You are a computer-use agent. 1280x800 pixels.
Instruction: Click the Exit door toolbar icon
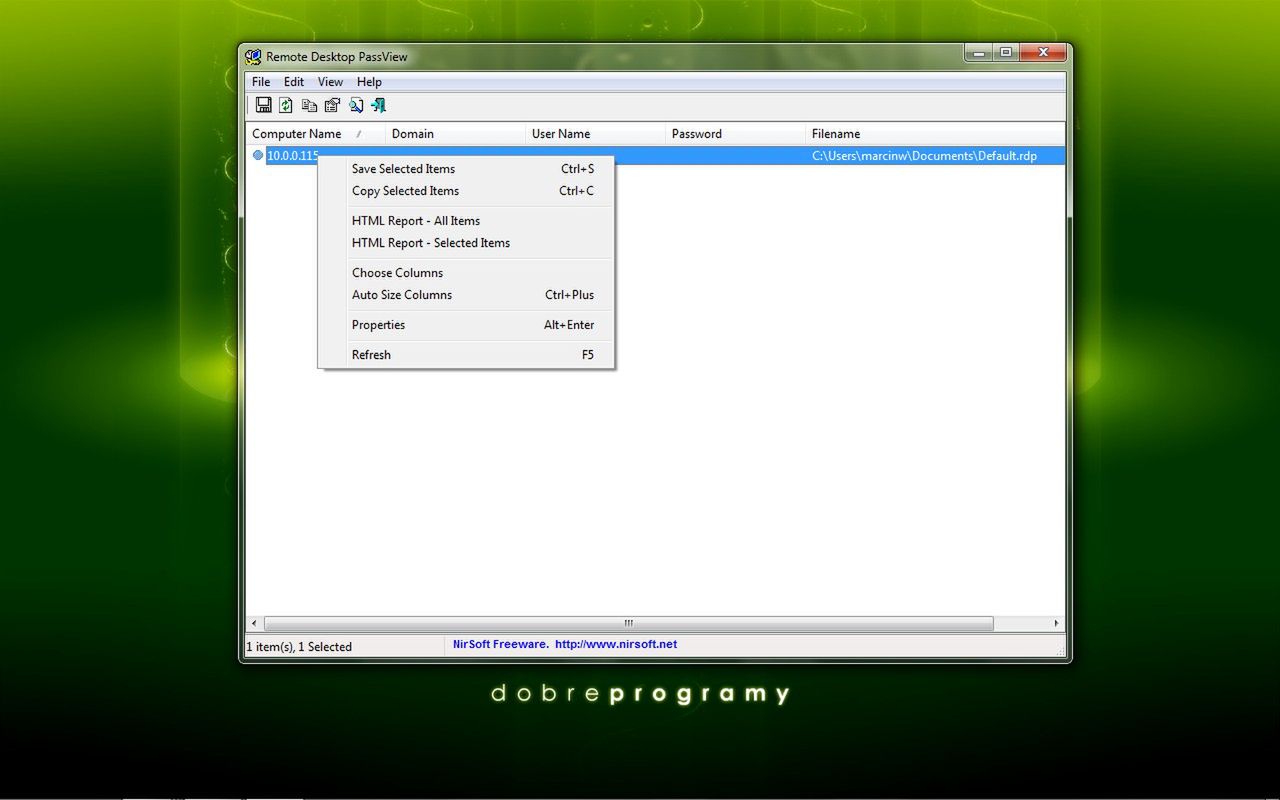click(x=378, y=105)
